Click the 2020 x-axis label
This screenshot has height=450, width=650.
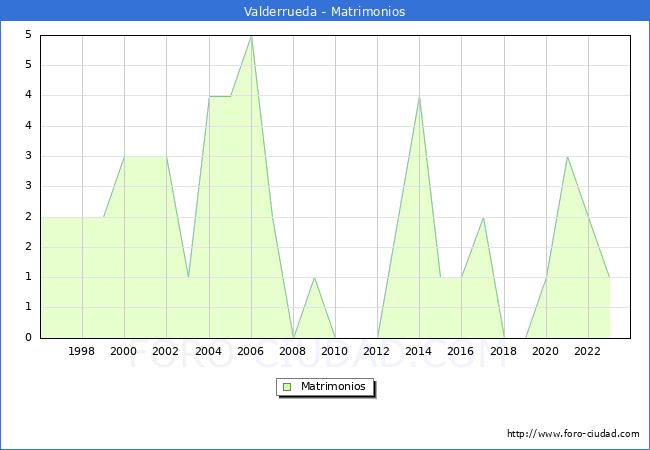tap(546, 351)
